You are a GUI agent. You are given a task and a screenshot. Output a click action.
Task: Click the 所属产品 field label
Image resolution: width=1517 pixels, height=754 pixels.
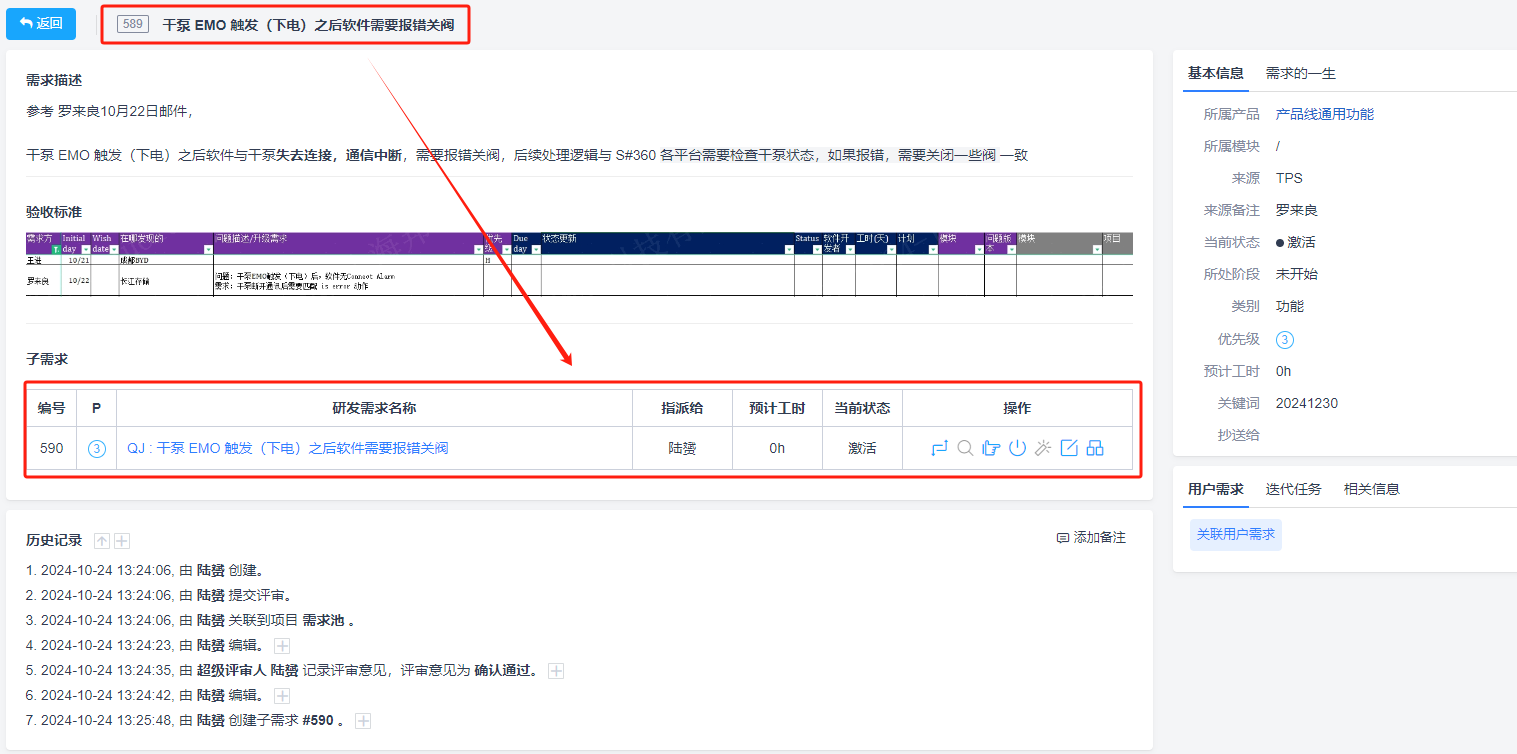[x=1232, y=114]
